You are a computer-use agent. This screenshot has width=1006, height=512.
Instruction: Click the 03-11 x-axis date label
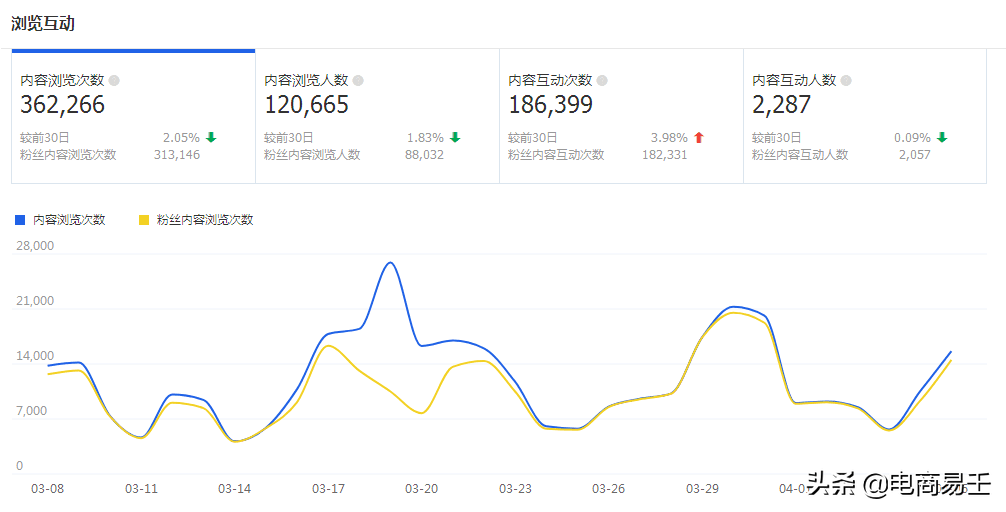(141, 489)
